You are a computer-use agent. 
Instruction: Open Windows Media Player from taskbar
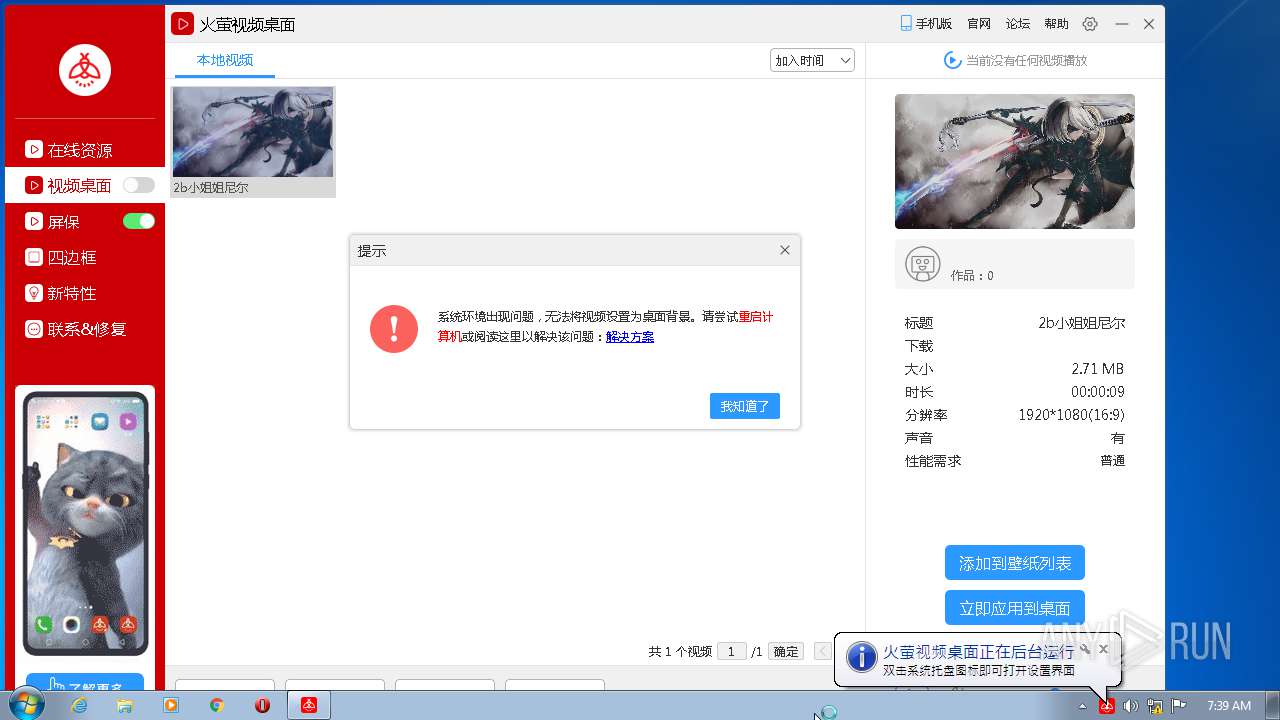pyautogui.click(x=171, y=705)
